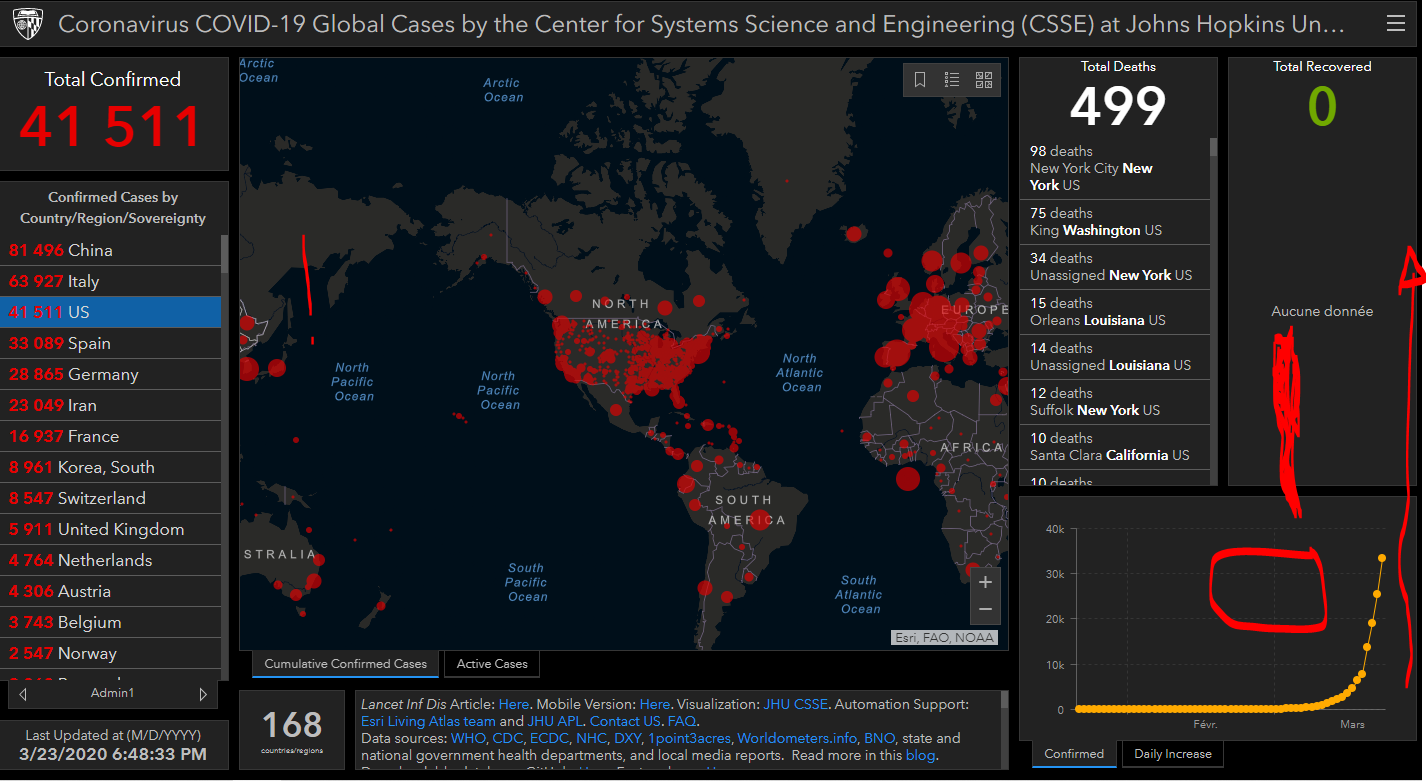The height and width of the screenshot is (781, 1426).
Task: Click the Contact US link
Action: pos(625,721)
